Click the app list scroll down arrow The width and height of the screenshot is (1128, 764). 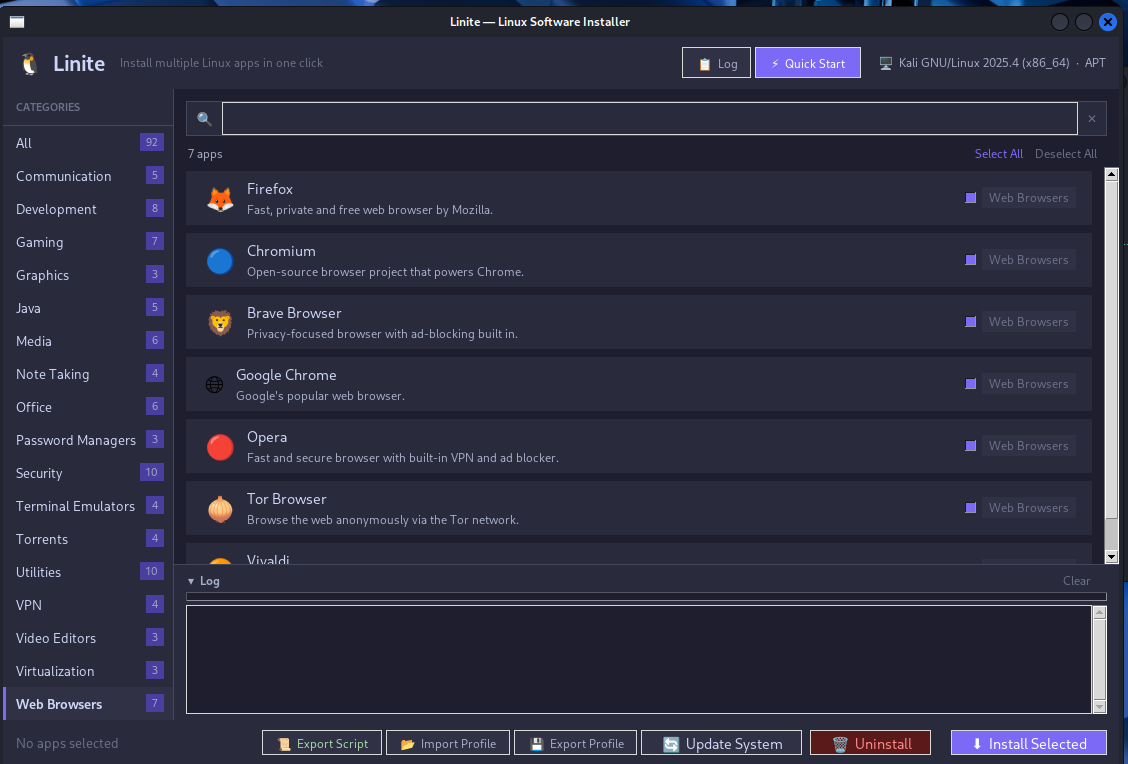click(1111, 557)
